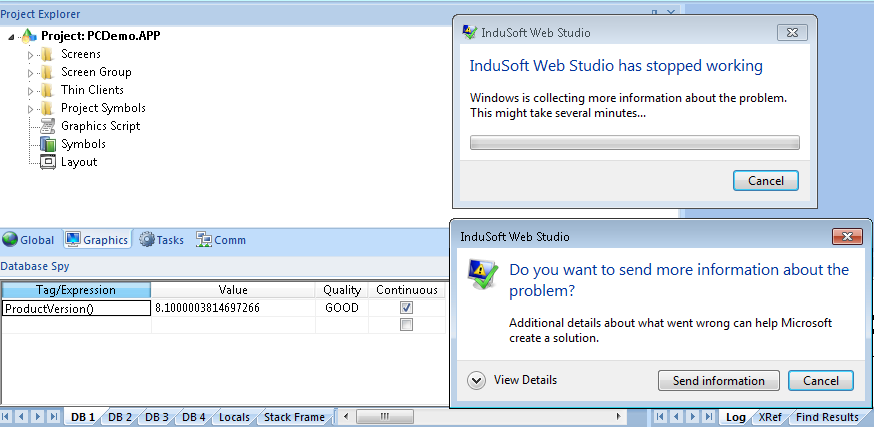Click the Project Symbols folder icon
Image resolution: width=874 pixels, height=427 pixels.
click(x=46, y=108)
